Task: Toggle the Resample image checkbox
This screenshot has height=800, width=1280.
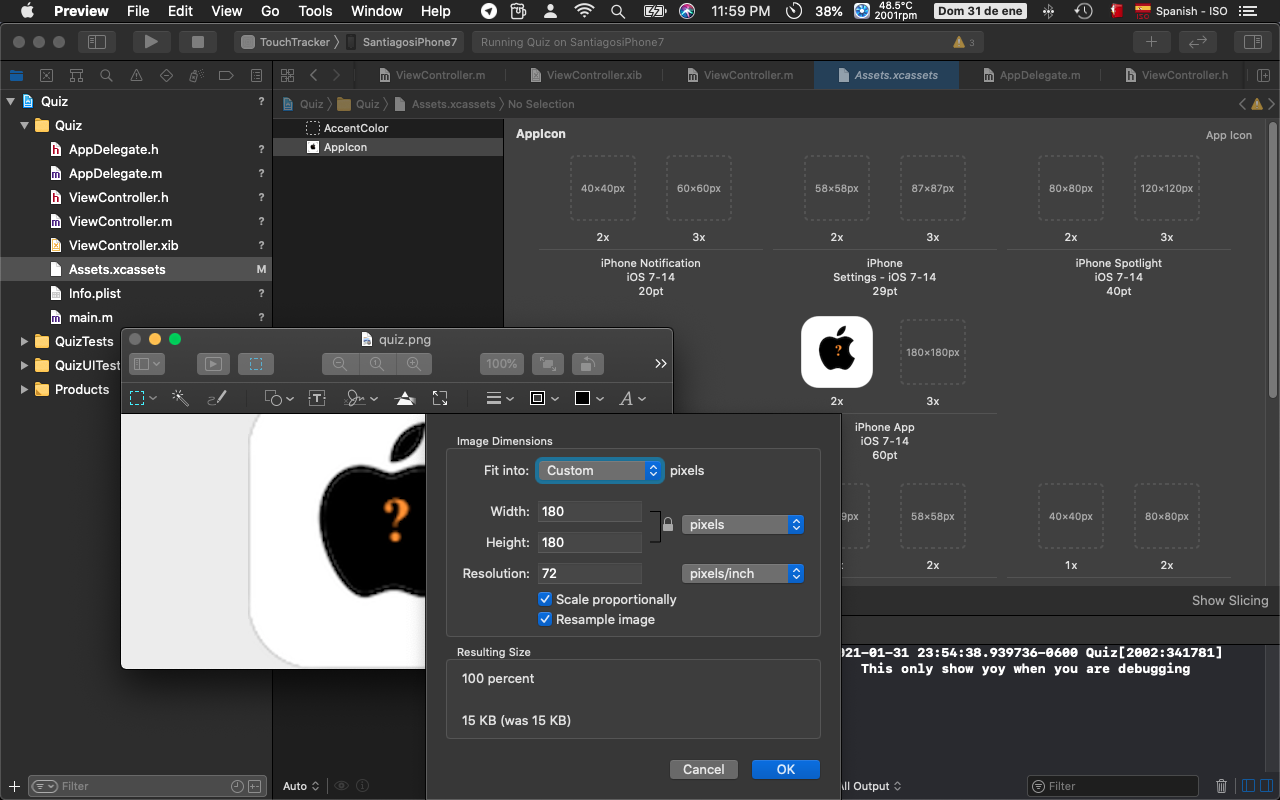Action: (x=545, y=619)
